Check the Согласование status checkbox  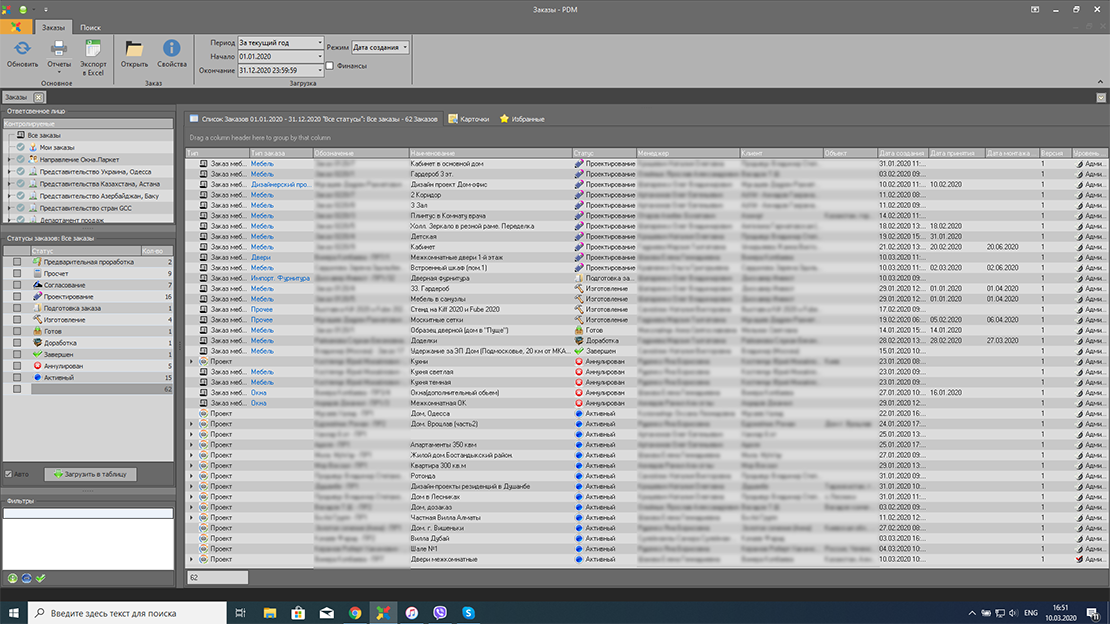coord(17,285)
